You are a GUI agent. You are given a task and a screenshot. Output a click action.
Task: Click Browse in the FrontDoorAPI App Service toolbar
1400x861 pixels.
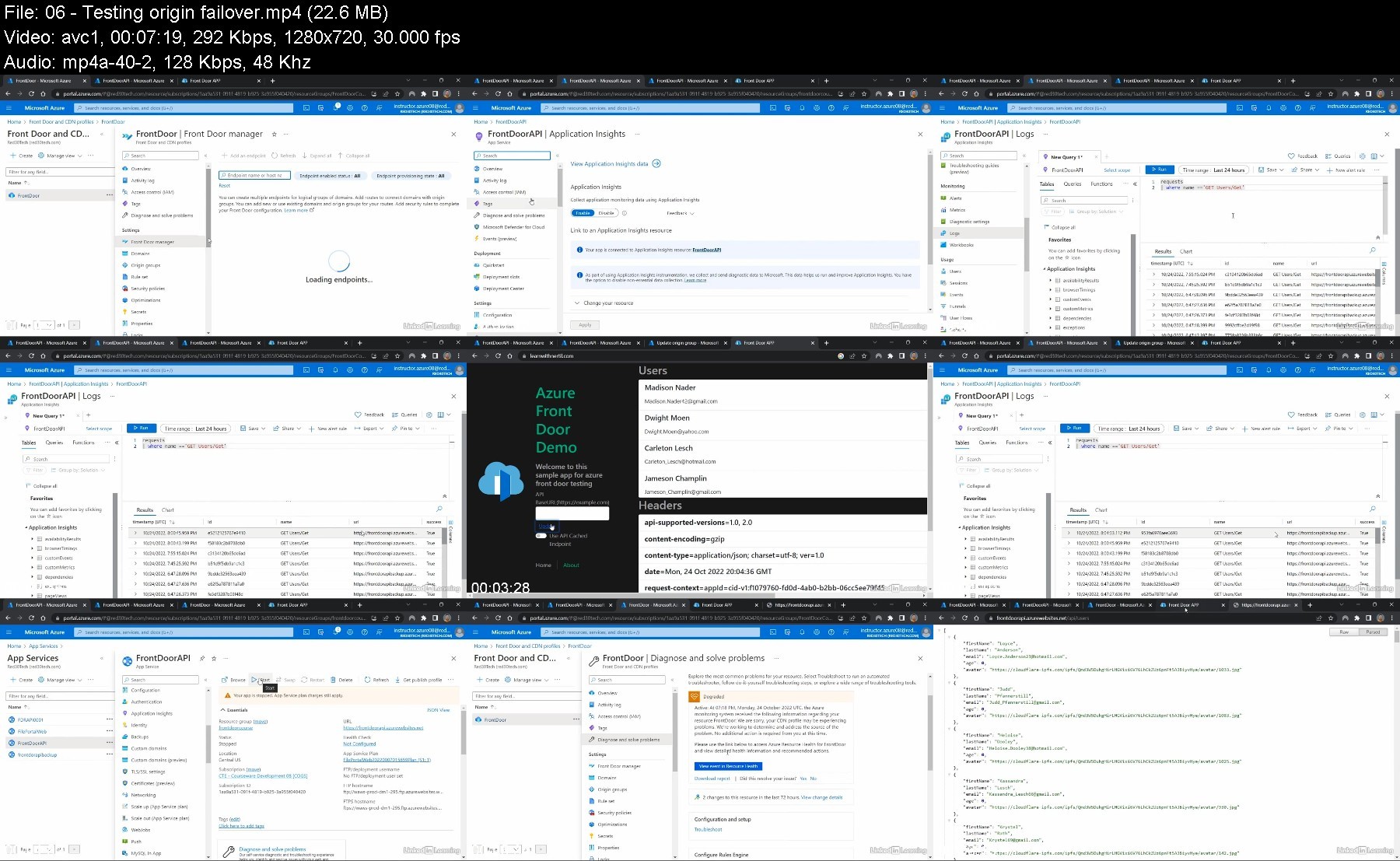point(234,680)
